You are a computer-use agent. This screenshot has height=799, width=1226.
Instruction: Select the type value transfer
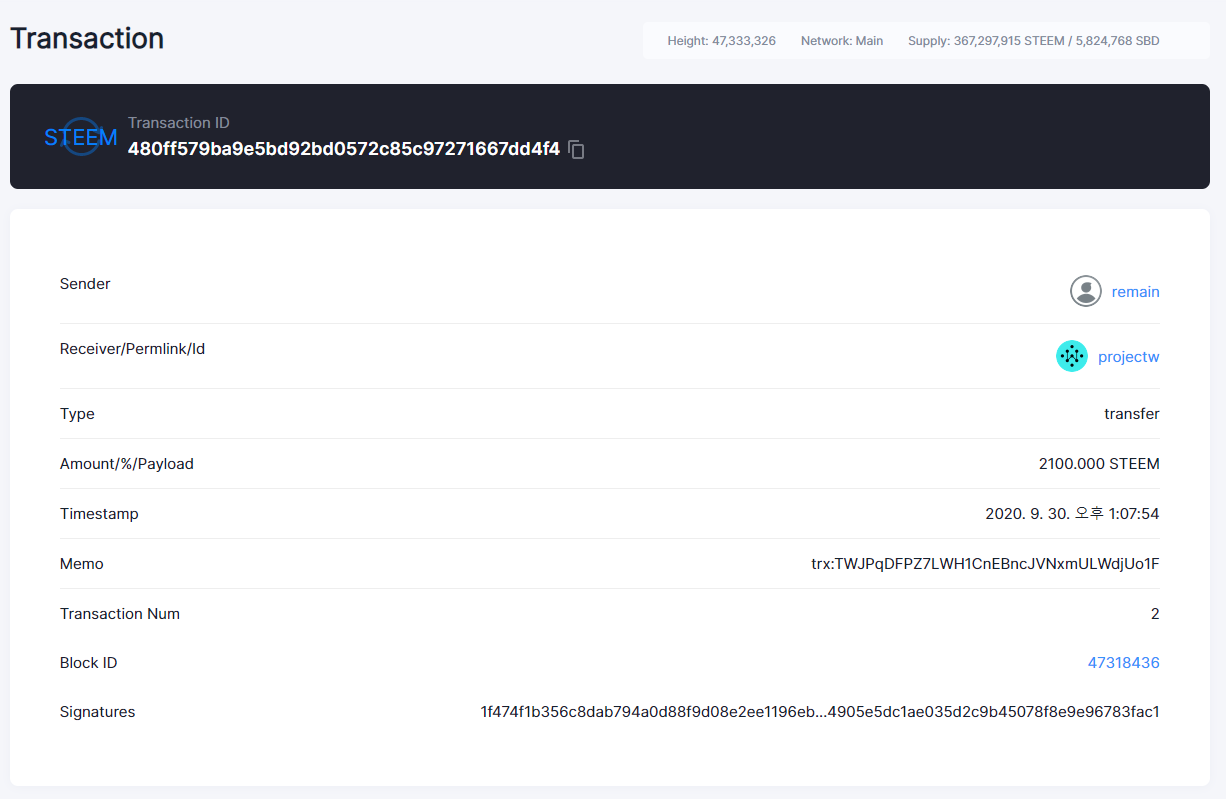point(1132,414)
